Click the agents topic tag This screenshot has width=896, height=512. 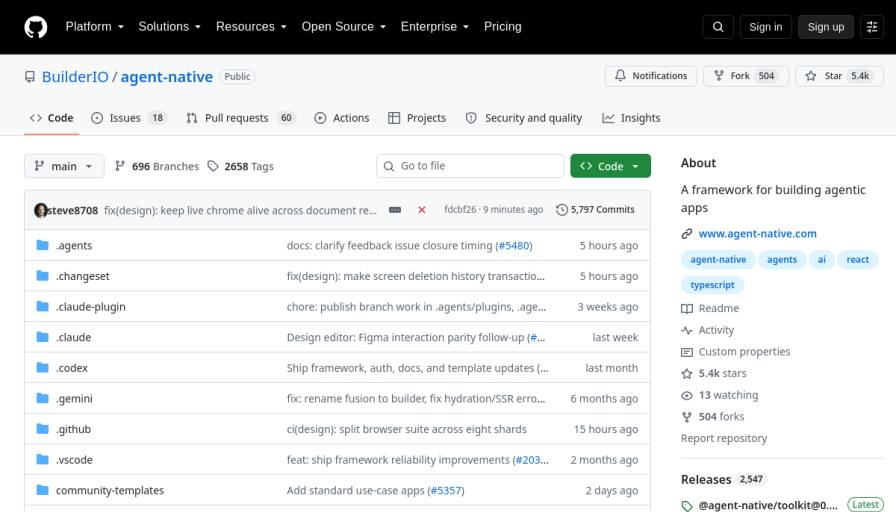tap(782, 259)
